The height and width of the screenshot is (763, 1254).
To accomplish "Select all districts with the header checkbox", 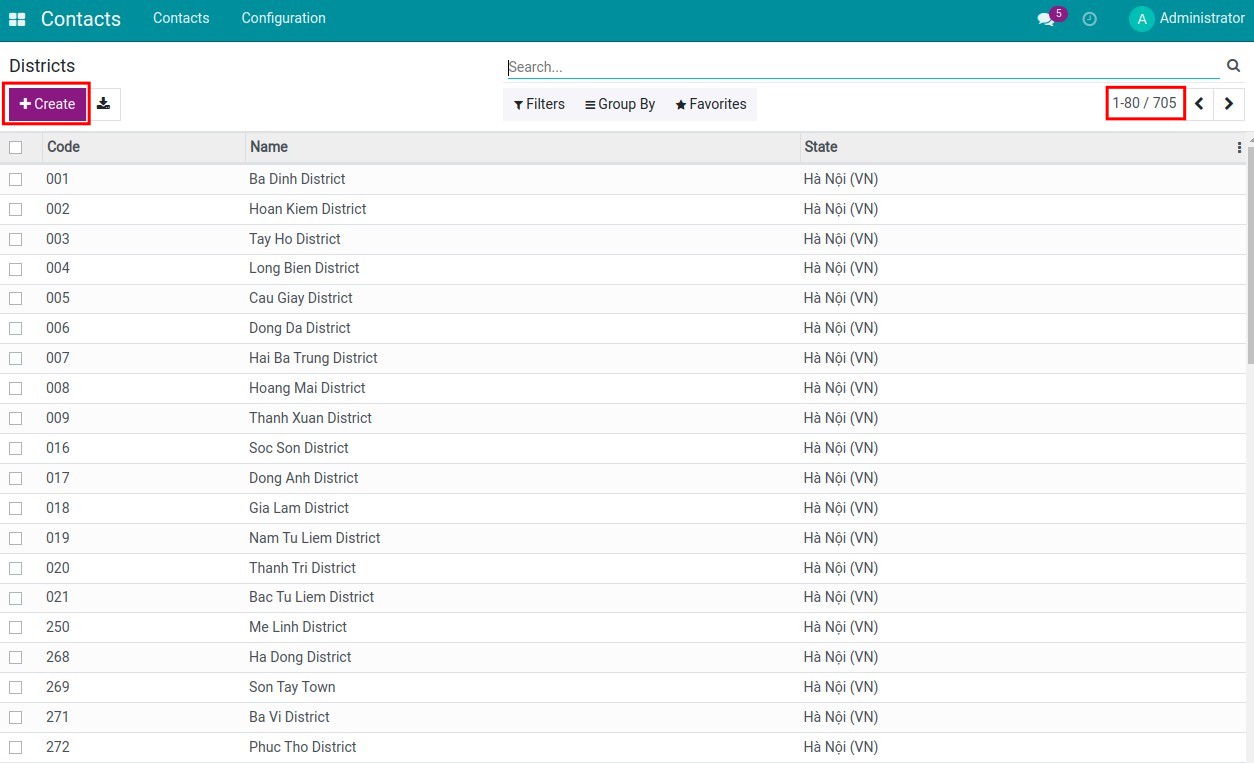I will 17,146.
